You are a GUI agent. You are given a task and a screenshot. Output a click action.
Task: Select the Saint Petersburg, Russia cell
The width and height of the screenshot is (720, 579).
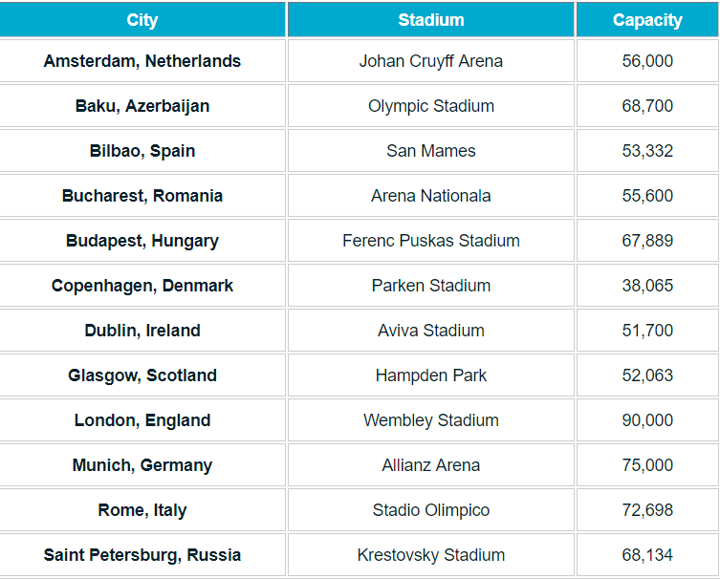tap(142, 555)
